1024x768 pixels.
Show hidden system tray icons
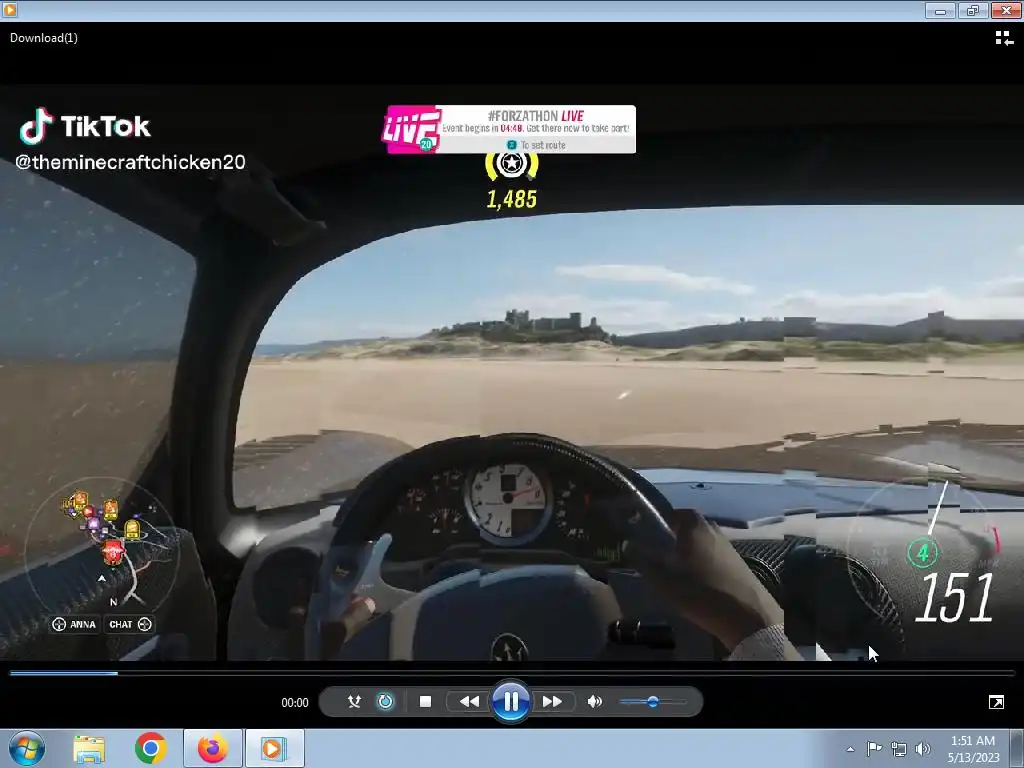click(x=850, y=749)
